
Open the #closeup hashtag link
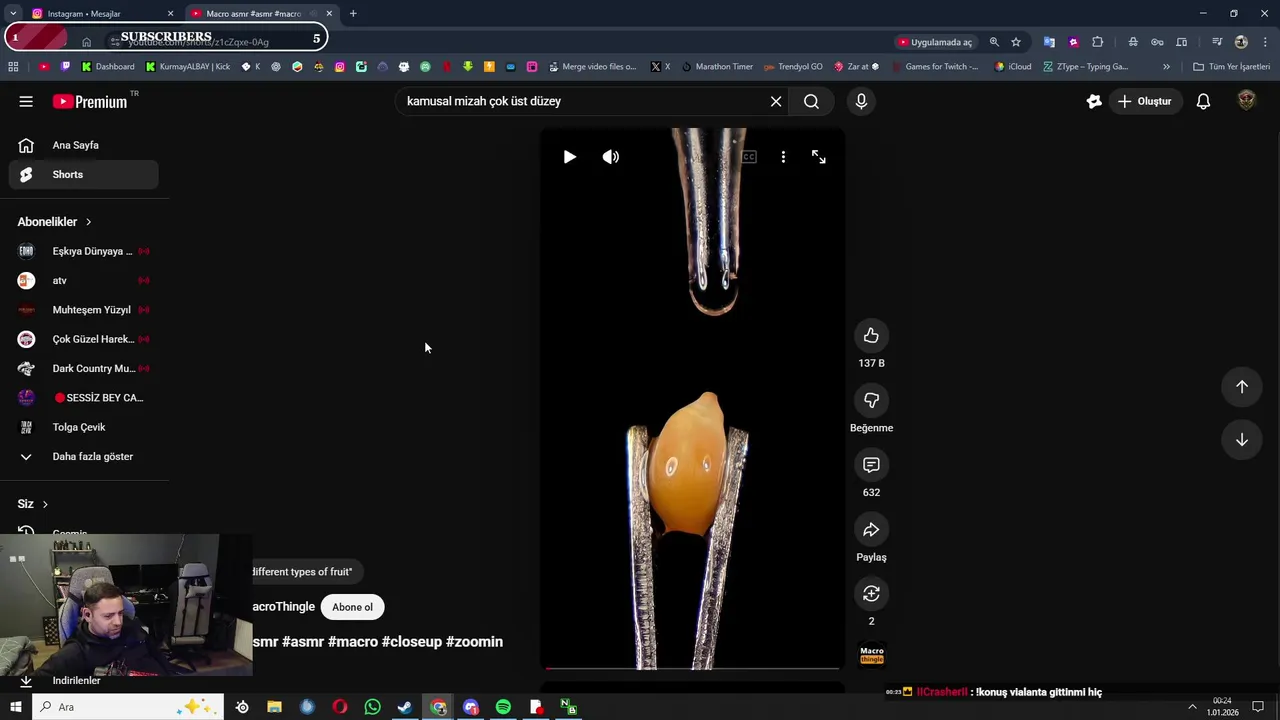[x=411, y=642]
